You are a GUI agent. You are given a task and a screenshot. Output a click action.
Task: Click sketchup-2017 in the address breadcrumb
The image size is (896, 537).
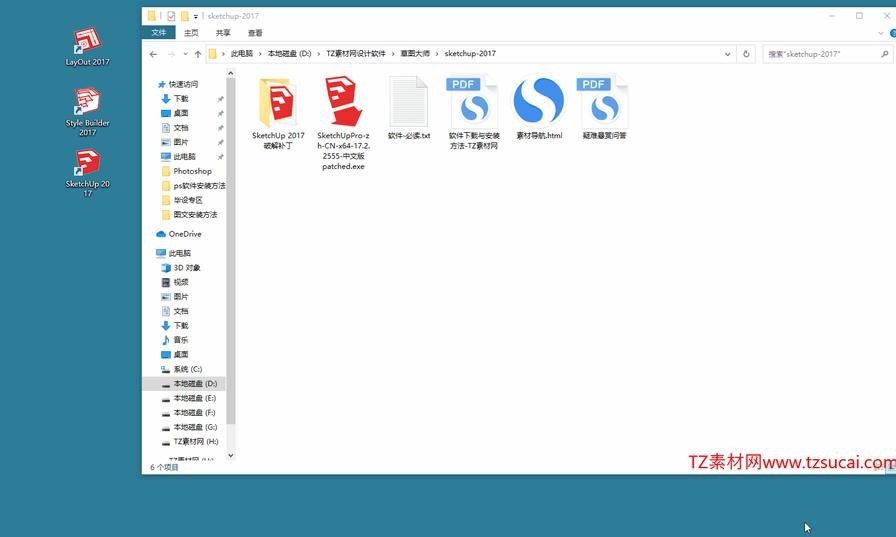470,54
